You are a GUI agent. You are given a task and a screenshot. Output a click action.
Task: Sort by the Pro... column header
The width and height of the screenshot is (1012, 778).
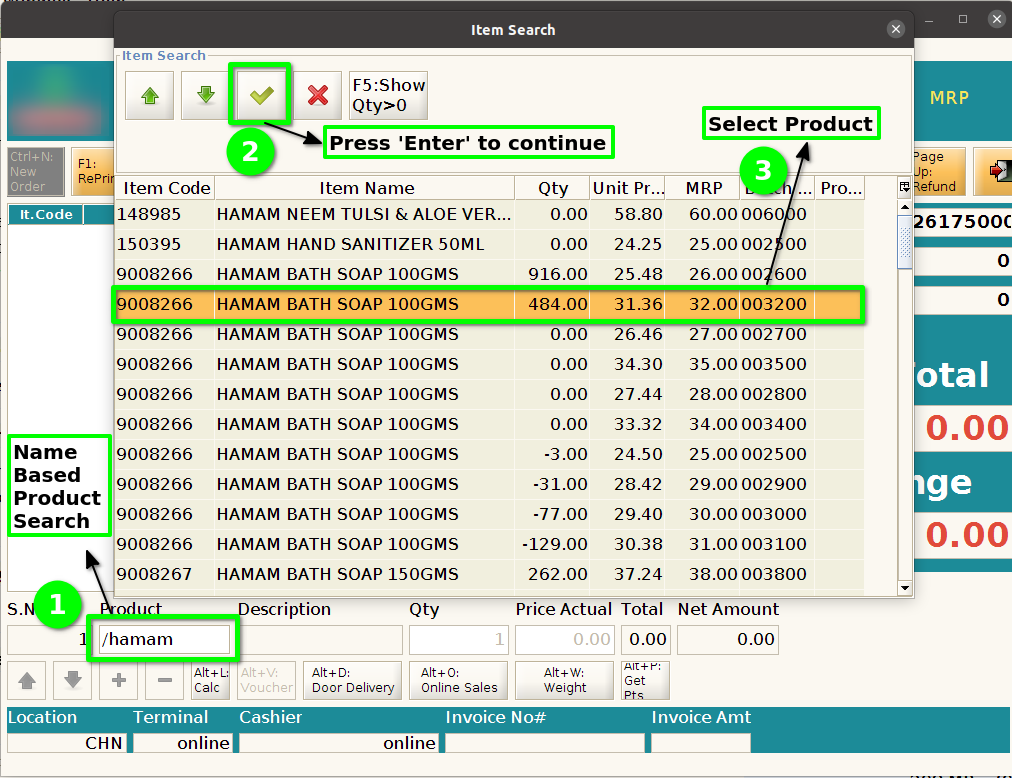(840, 189)
